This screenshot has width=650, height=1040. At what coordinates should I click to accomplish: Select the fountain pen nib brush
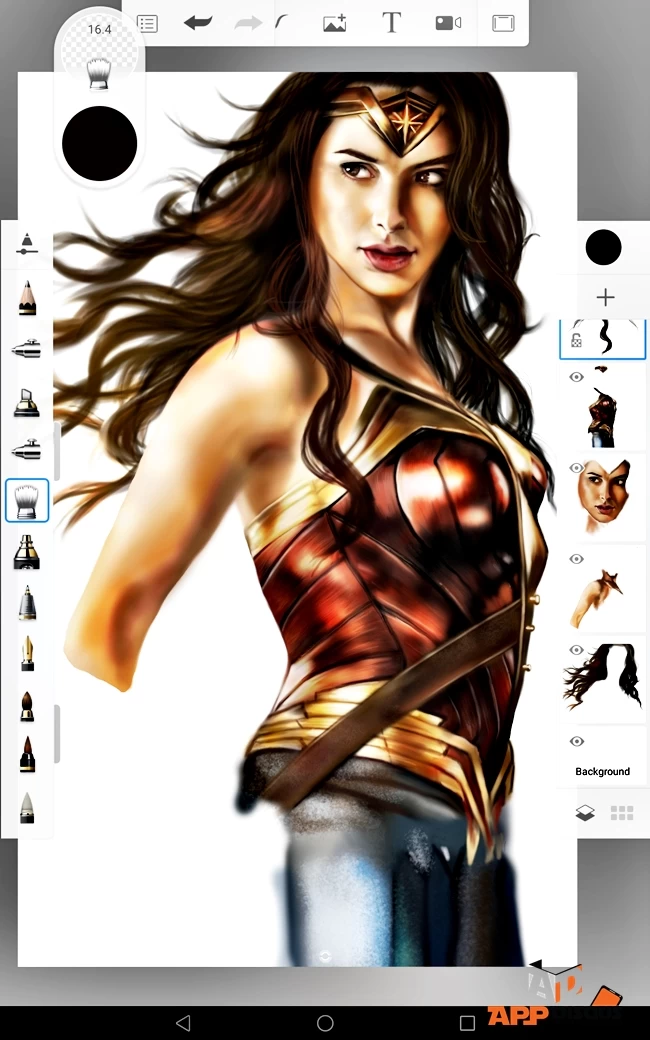click(x=27, y=653)
